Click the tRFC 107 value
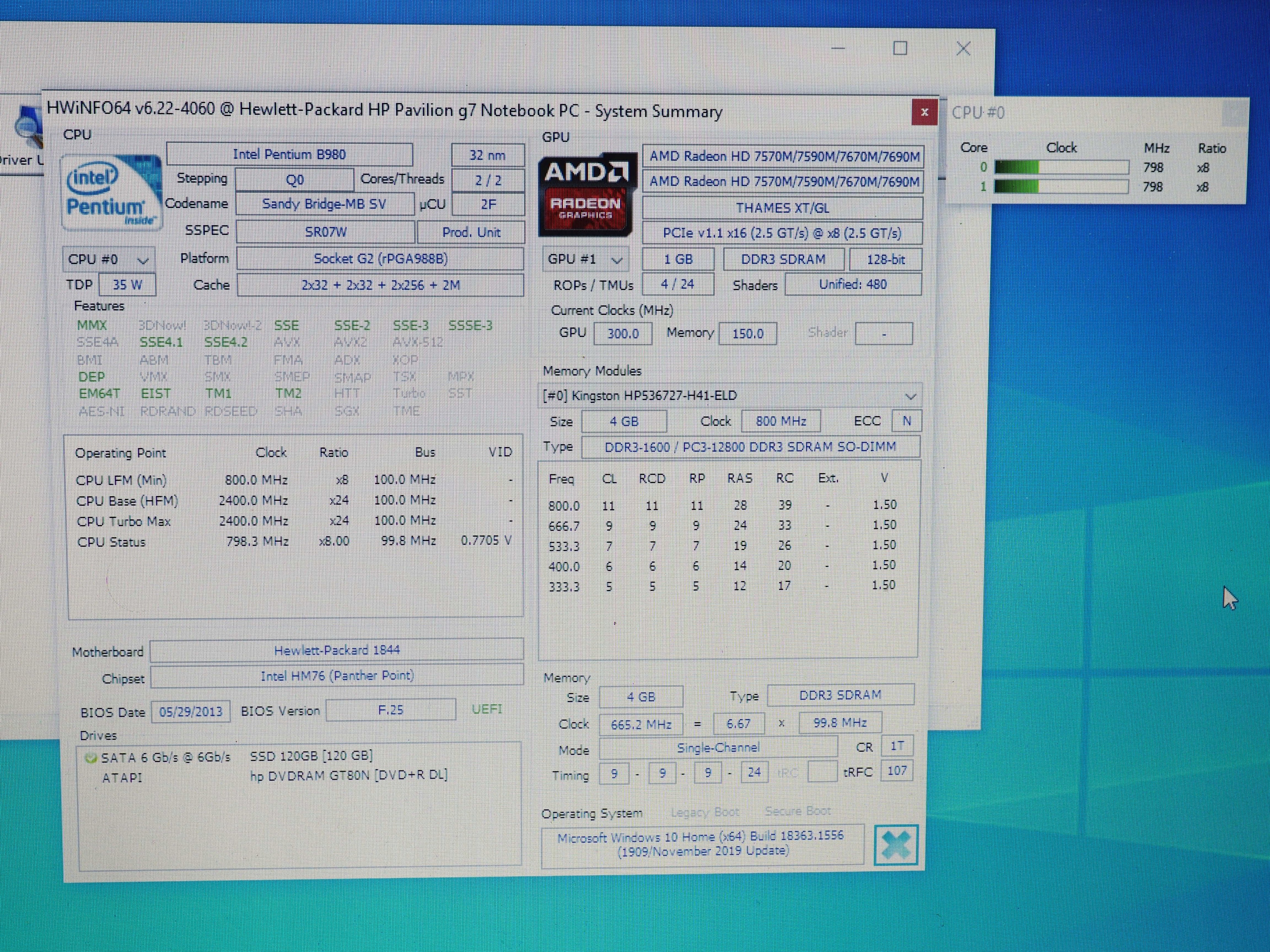 click(x=897, y=771)
